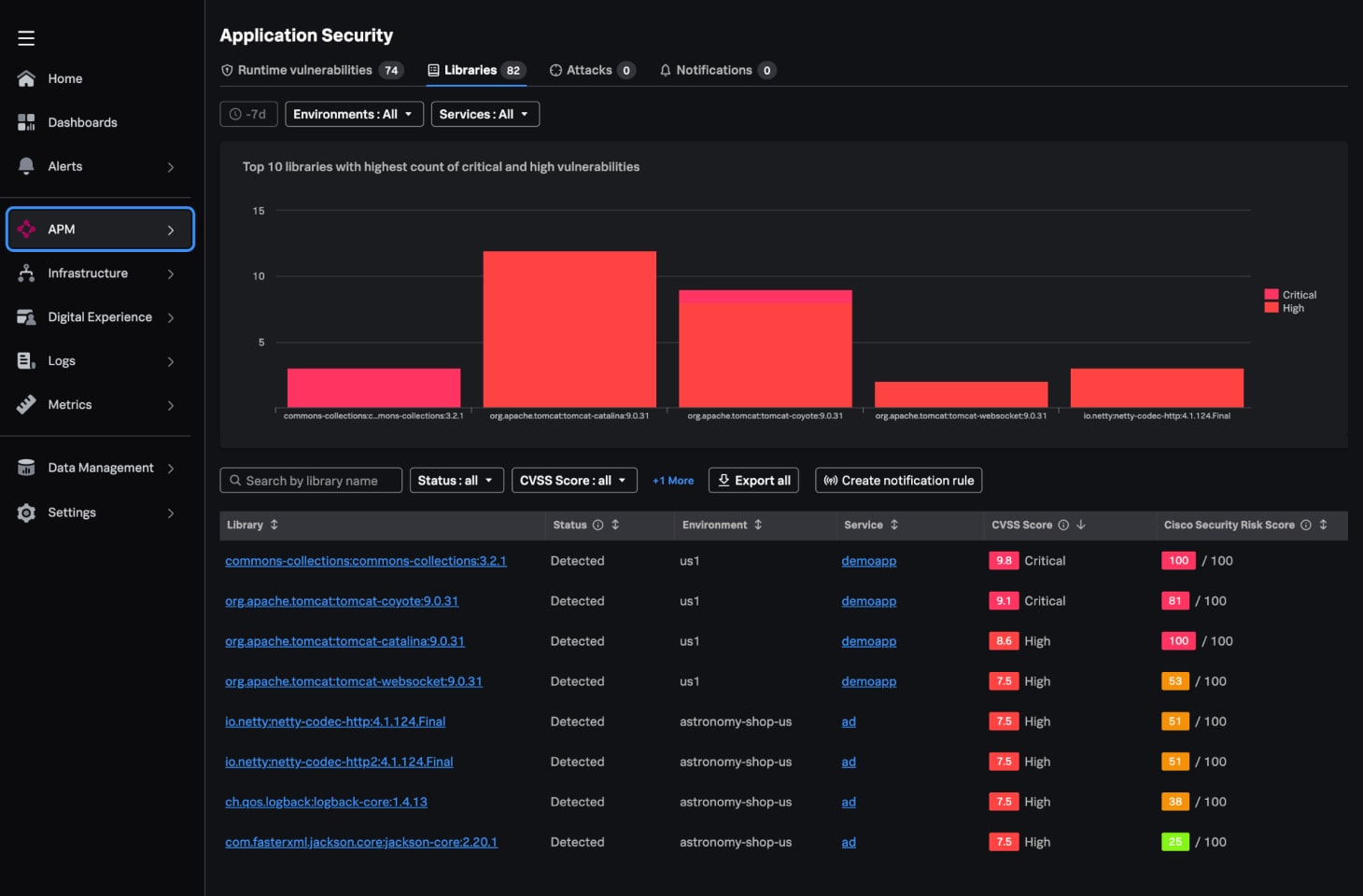This screenshot has height=896, width=1363.
Task: Click the Settings gear icon
Action: tap(26, 512)
